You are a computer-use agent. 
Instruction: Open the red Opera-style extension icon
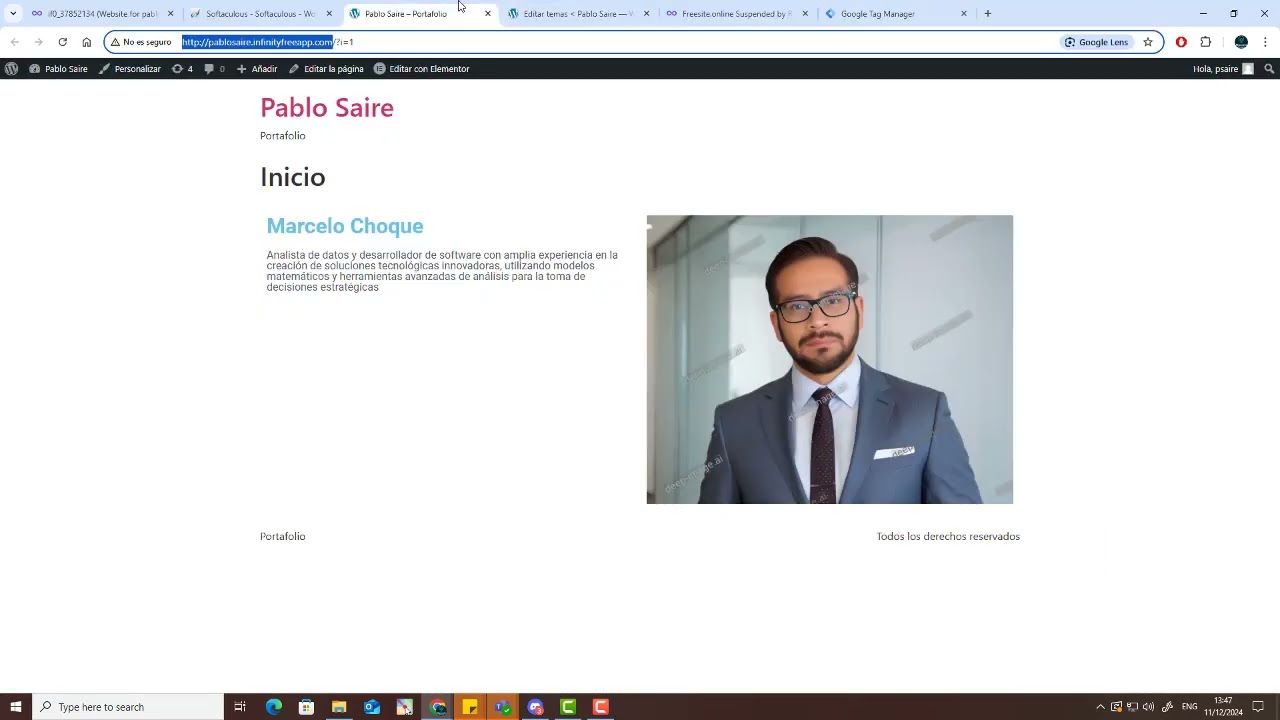(1181, 42)
